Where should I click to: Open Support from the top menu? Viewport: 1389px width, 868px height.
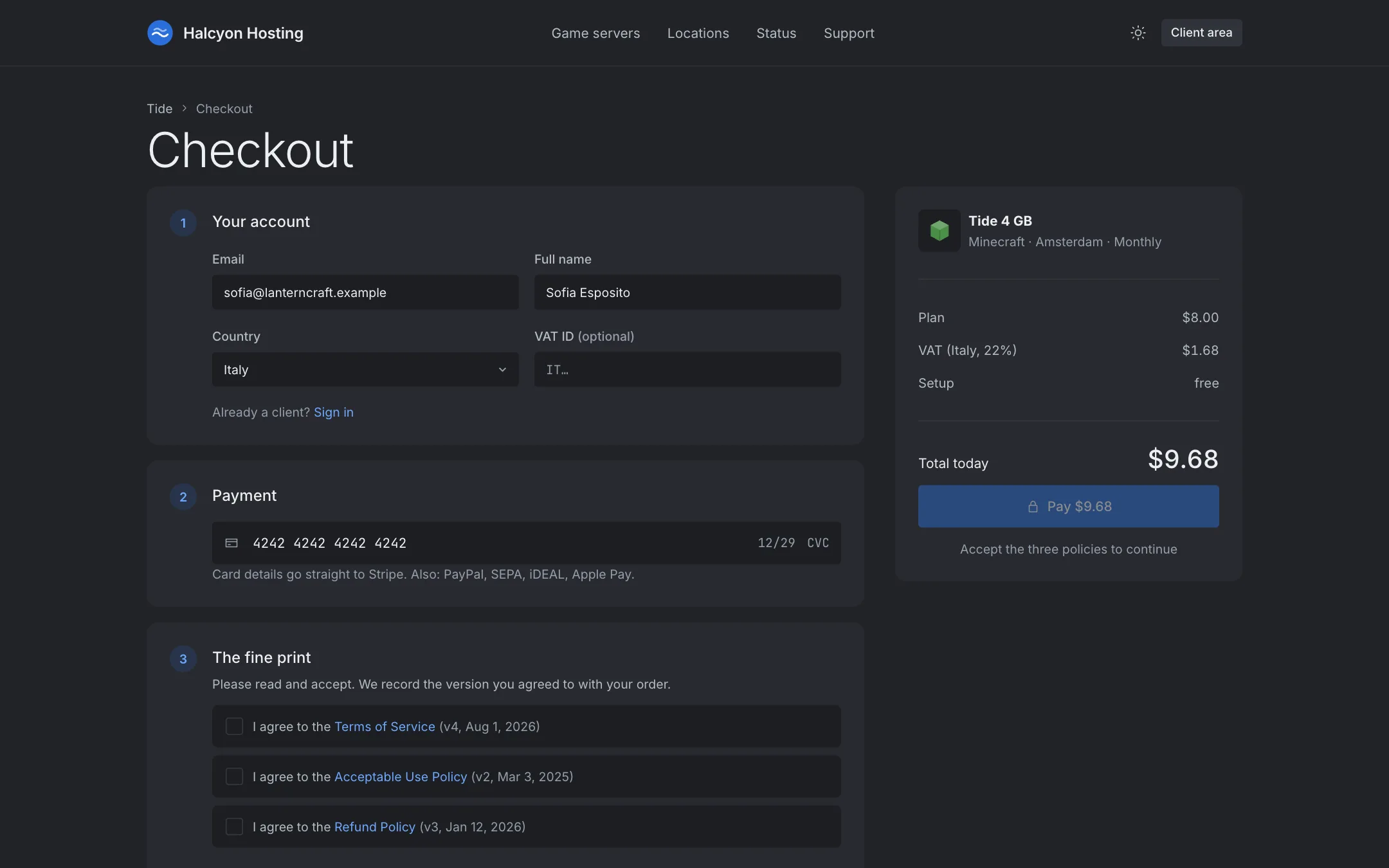point(849,33)
